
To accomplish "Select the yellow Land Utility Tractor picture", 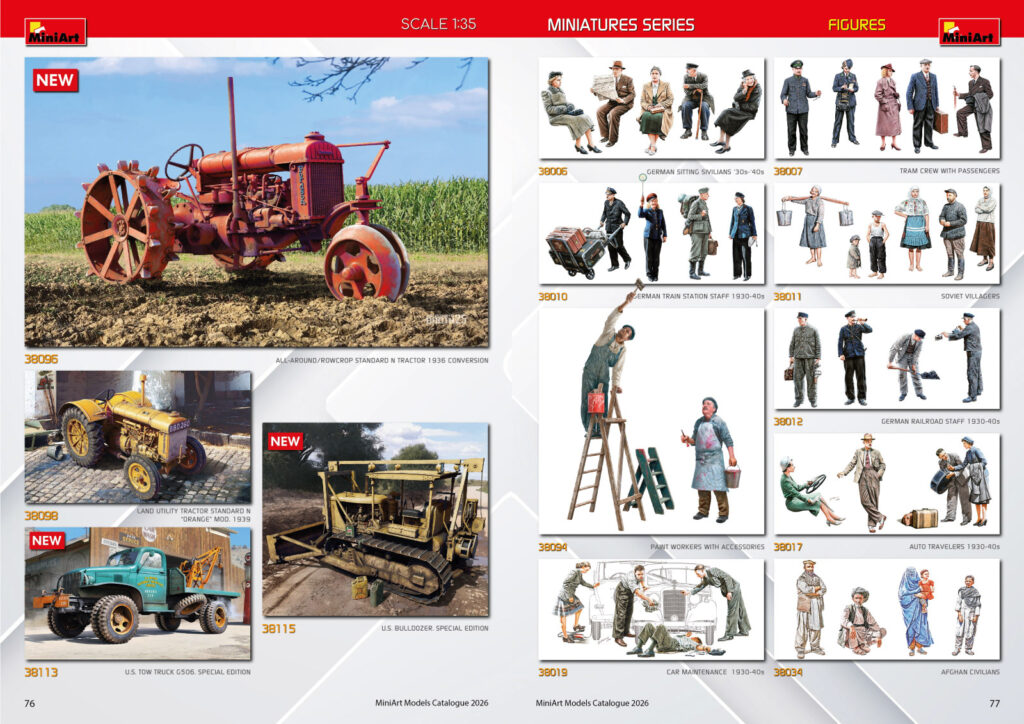I will (138, 437).
